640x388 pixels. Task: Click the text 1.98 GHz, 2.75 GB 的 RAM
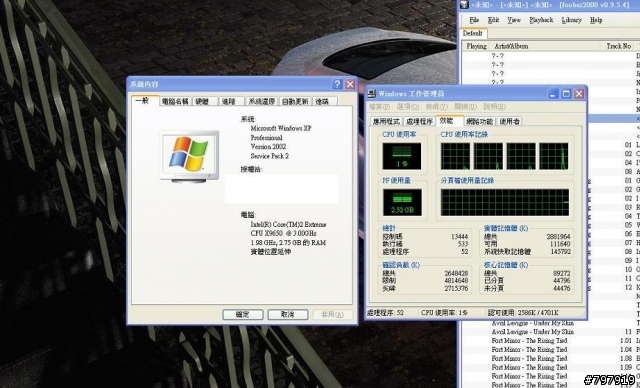point(288,243)
